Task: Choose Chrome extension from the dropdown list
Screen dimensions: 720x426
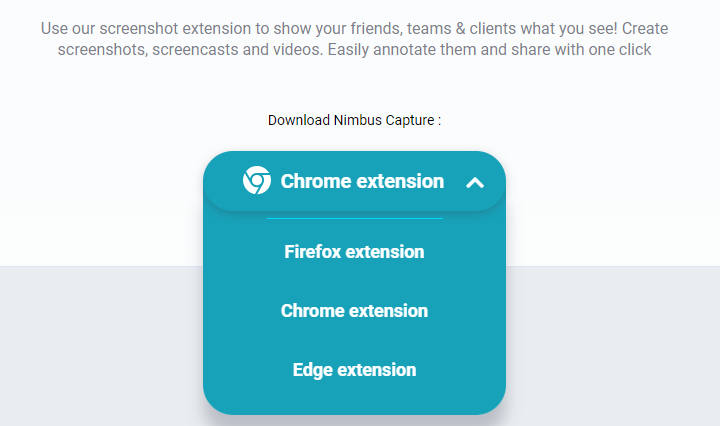Action: click(x=354, y=311)
